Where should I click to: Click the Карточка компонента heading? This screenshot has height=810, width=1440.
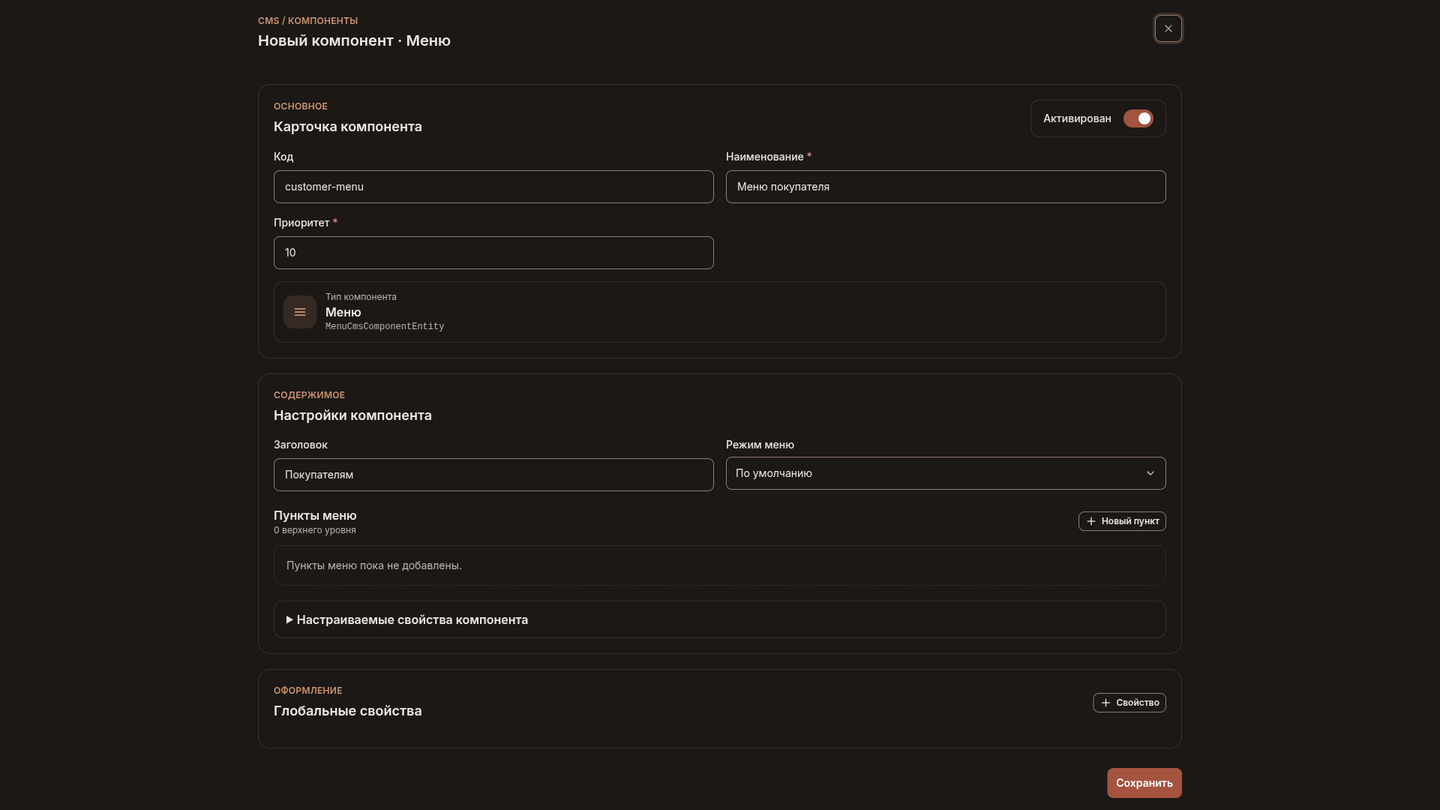348,127
